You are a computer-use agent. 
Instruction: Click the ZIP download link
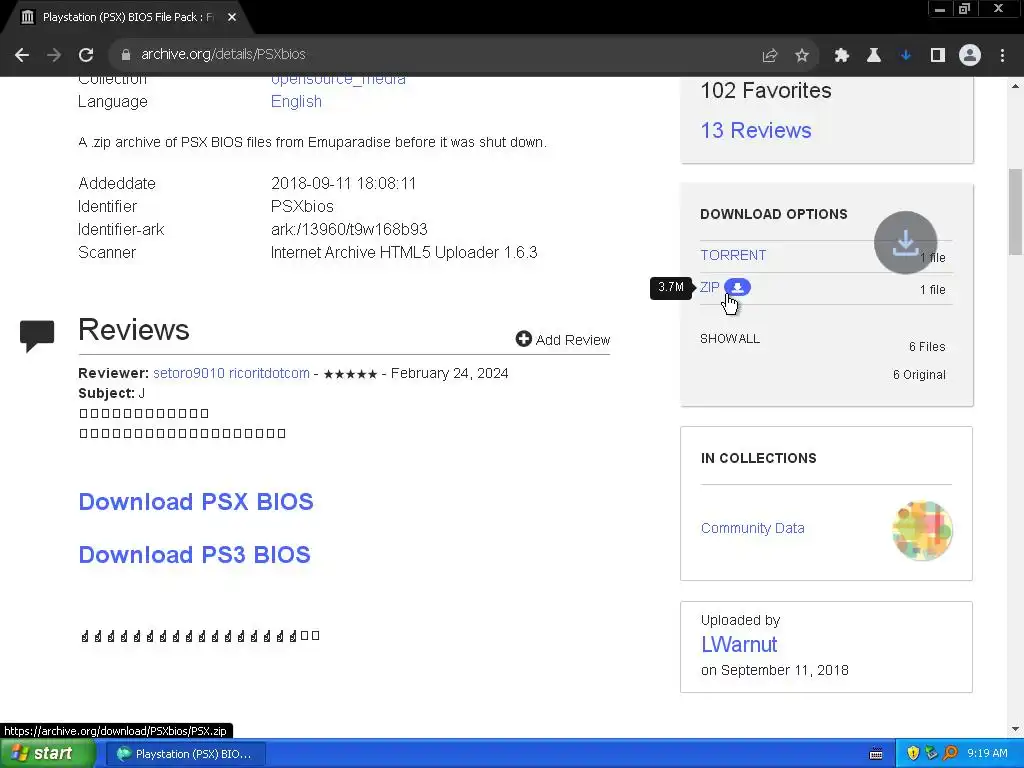[709, 287]
